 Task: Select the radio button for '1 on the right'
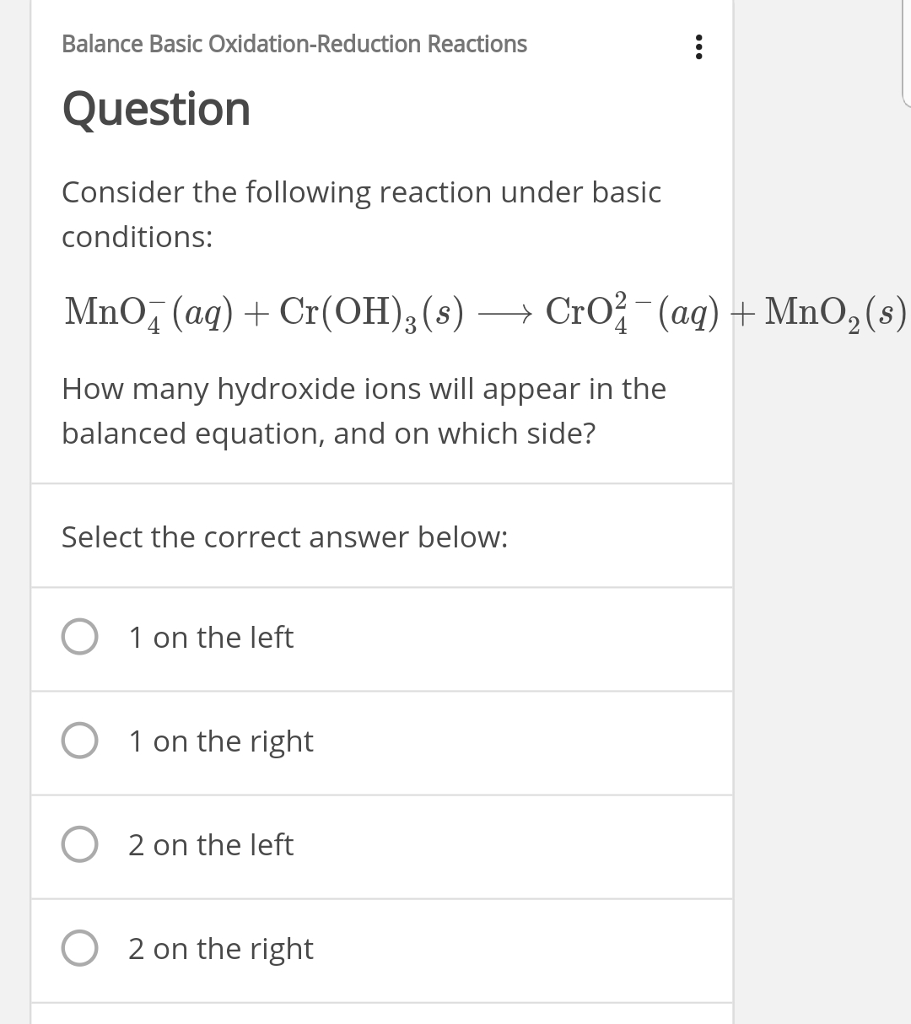point(81,740)
